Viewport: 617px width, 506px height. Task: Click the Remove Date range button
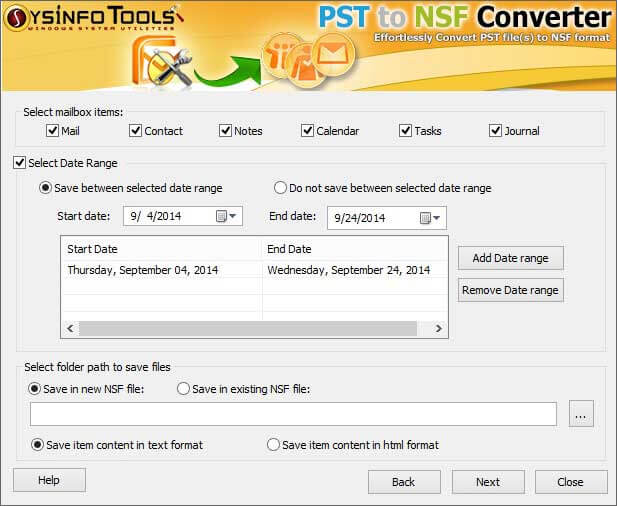coord(511,290)
